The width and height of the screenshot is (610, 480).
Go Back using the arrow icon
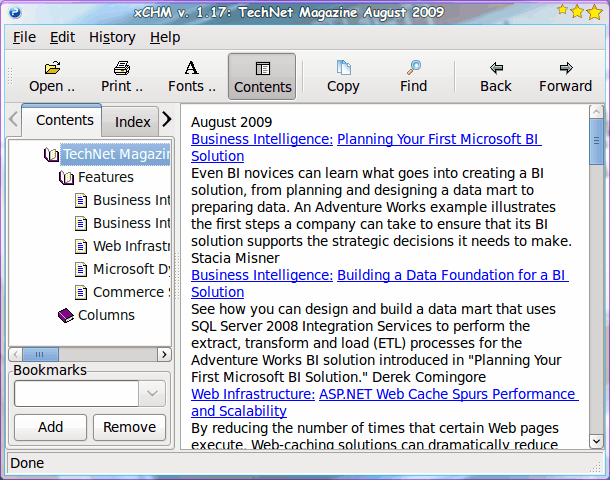[496, 68]
